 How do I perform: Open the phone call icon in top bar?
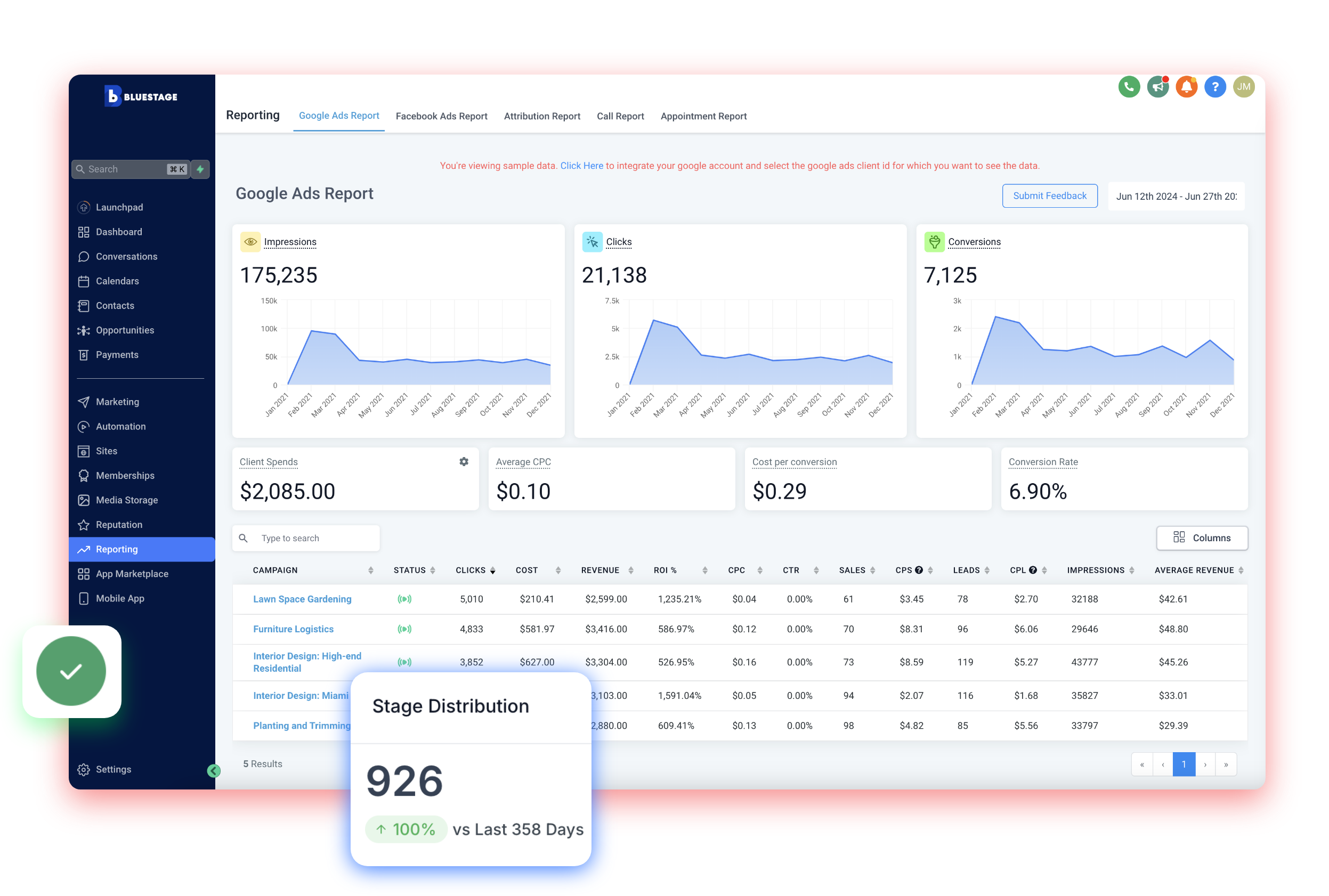click(1129, 87)
